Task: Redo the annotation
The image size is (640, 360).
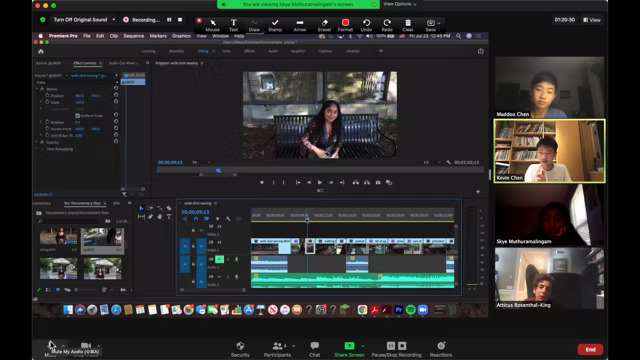Action: tap(387, 25)
